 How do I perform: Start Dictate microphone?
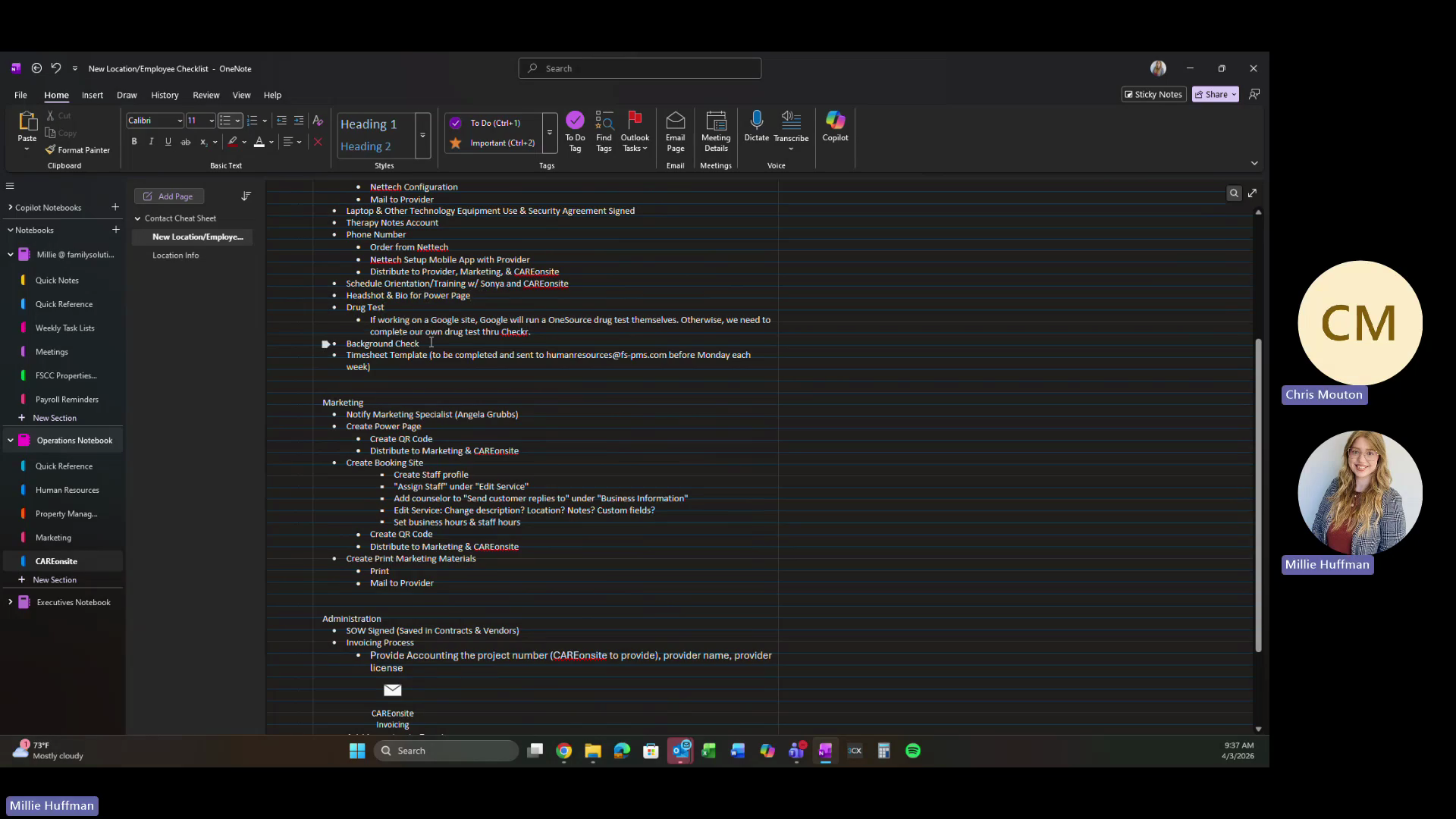[x=756, y=127]
